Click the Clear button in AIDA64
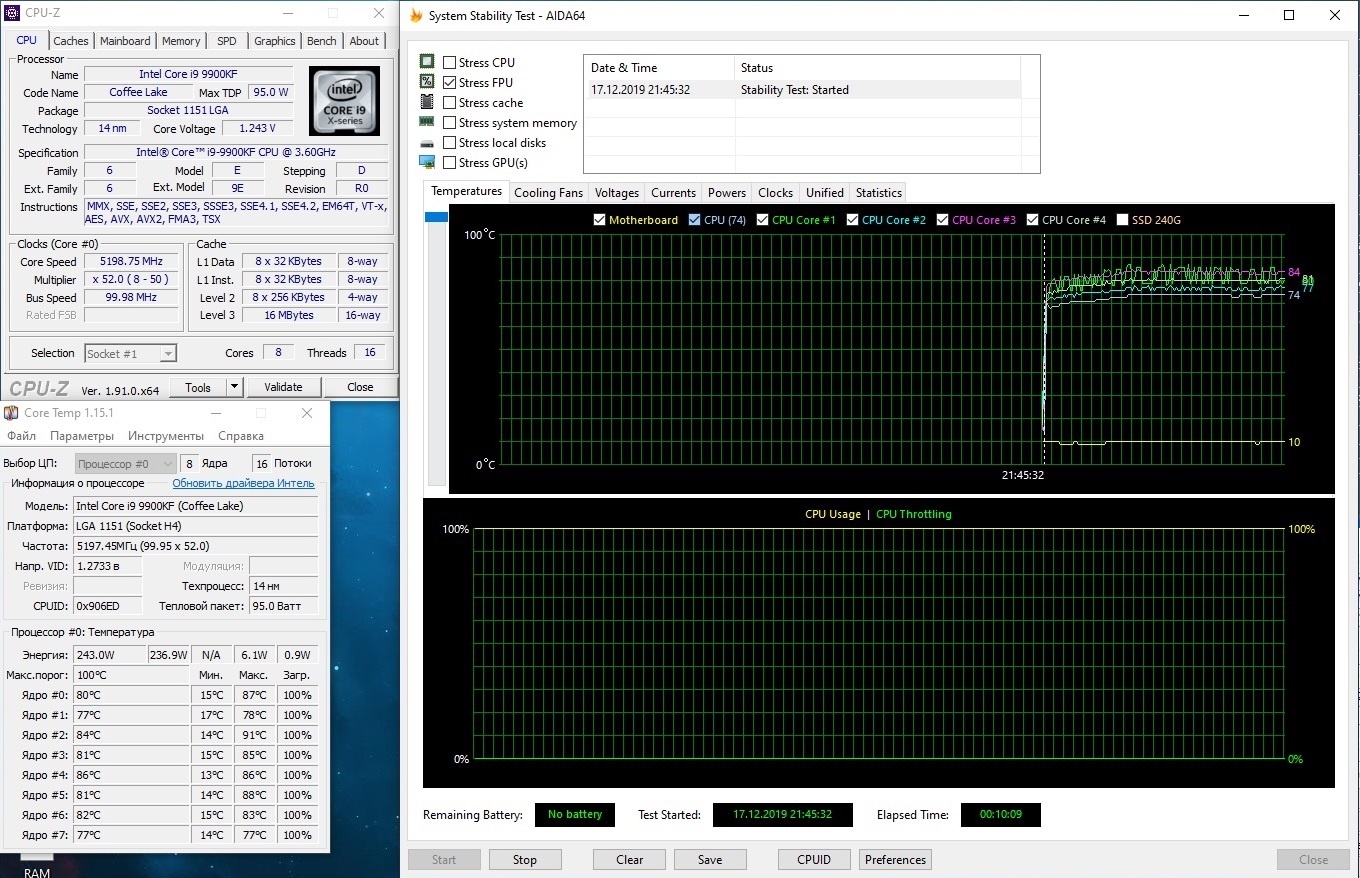1360x878 pixels. pos(630,860)
